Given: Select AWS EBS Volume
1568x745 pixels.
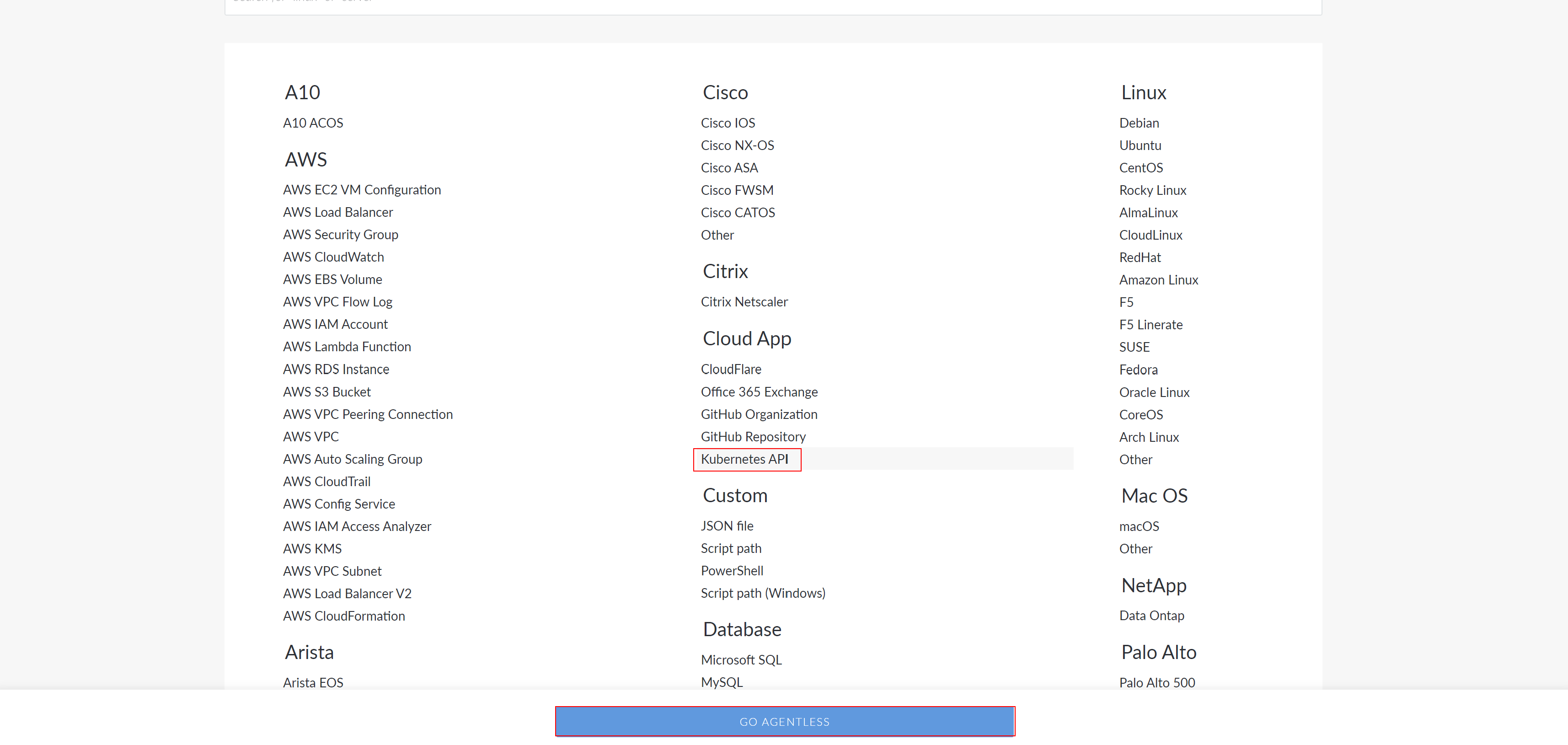Looking at the screenshot, I should (x=332, y=279).
